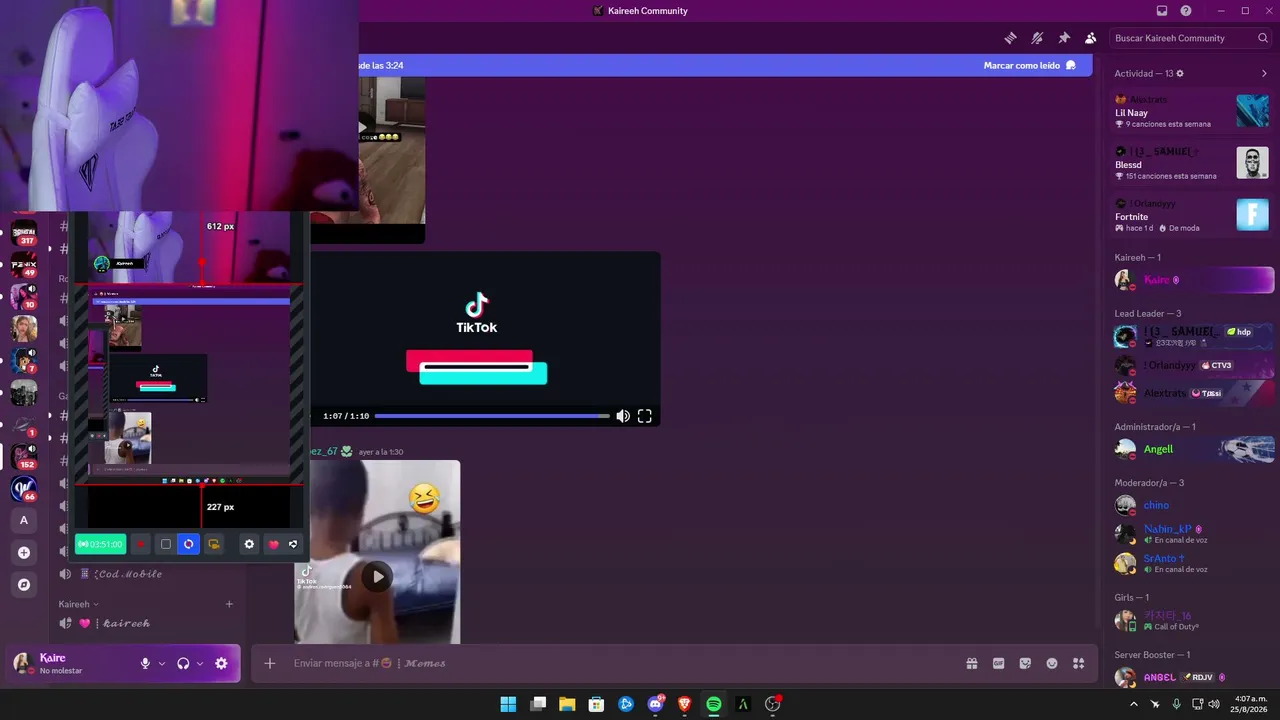Image resolution: width=1280 pixels, height=720 pixels.
Task: Toggle the member list panel
Action: 1090,38
